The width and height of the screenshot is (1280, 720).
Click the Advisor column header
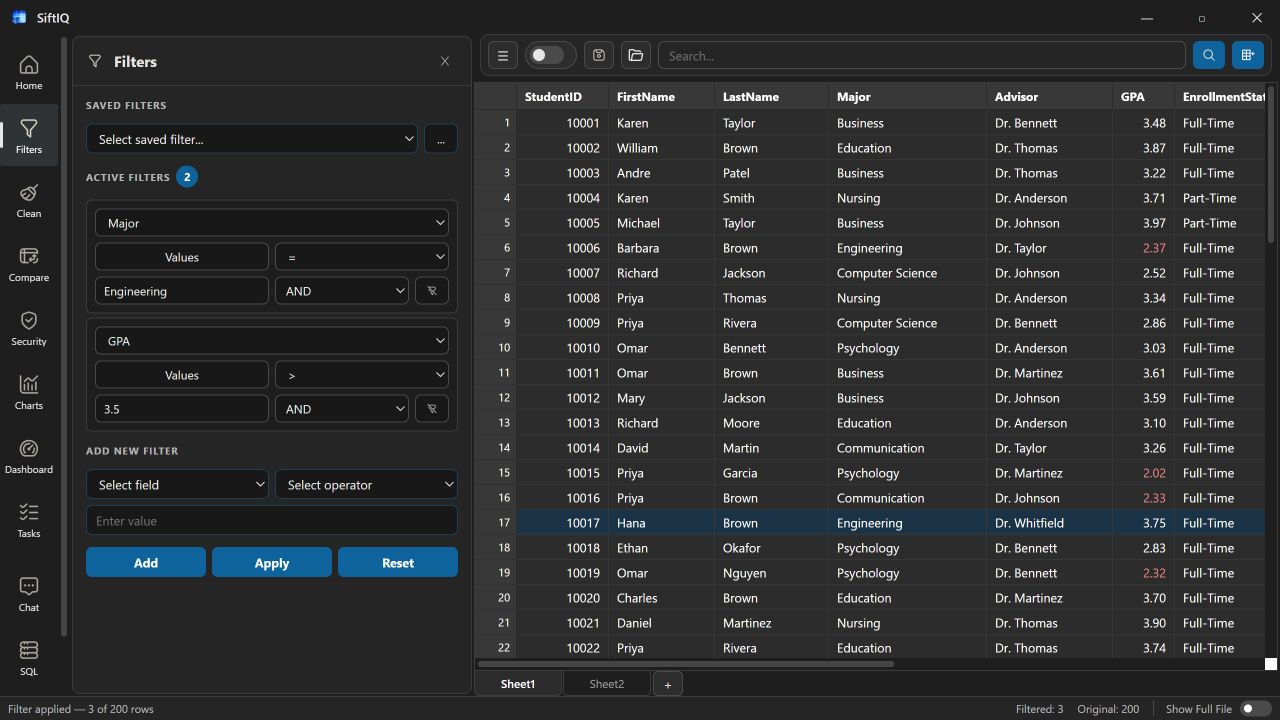tap(1050, 97)
